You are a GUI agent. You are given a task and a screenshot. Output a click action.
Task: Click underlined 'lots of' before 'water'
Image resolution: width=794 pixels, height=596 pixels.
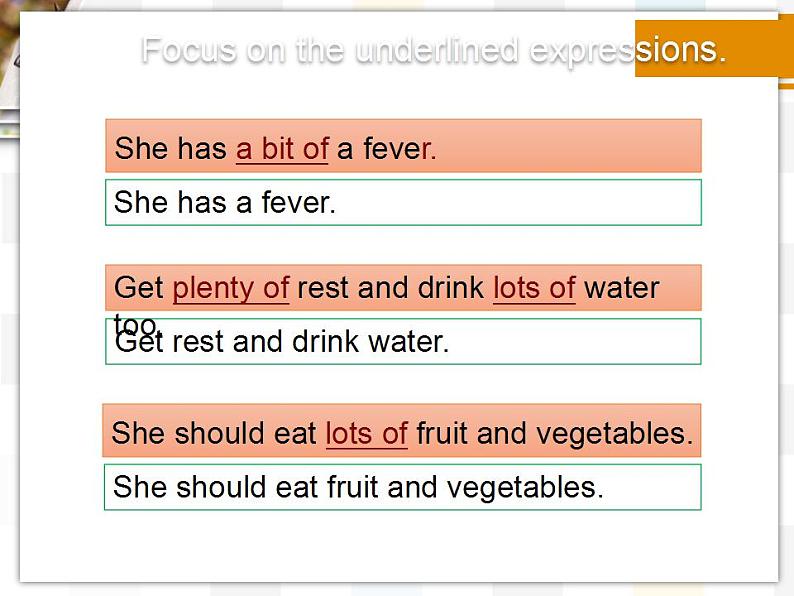coord(534,288)
